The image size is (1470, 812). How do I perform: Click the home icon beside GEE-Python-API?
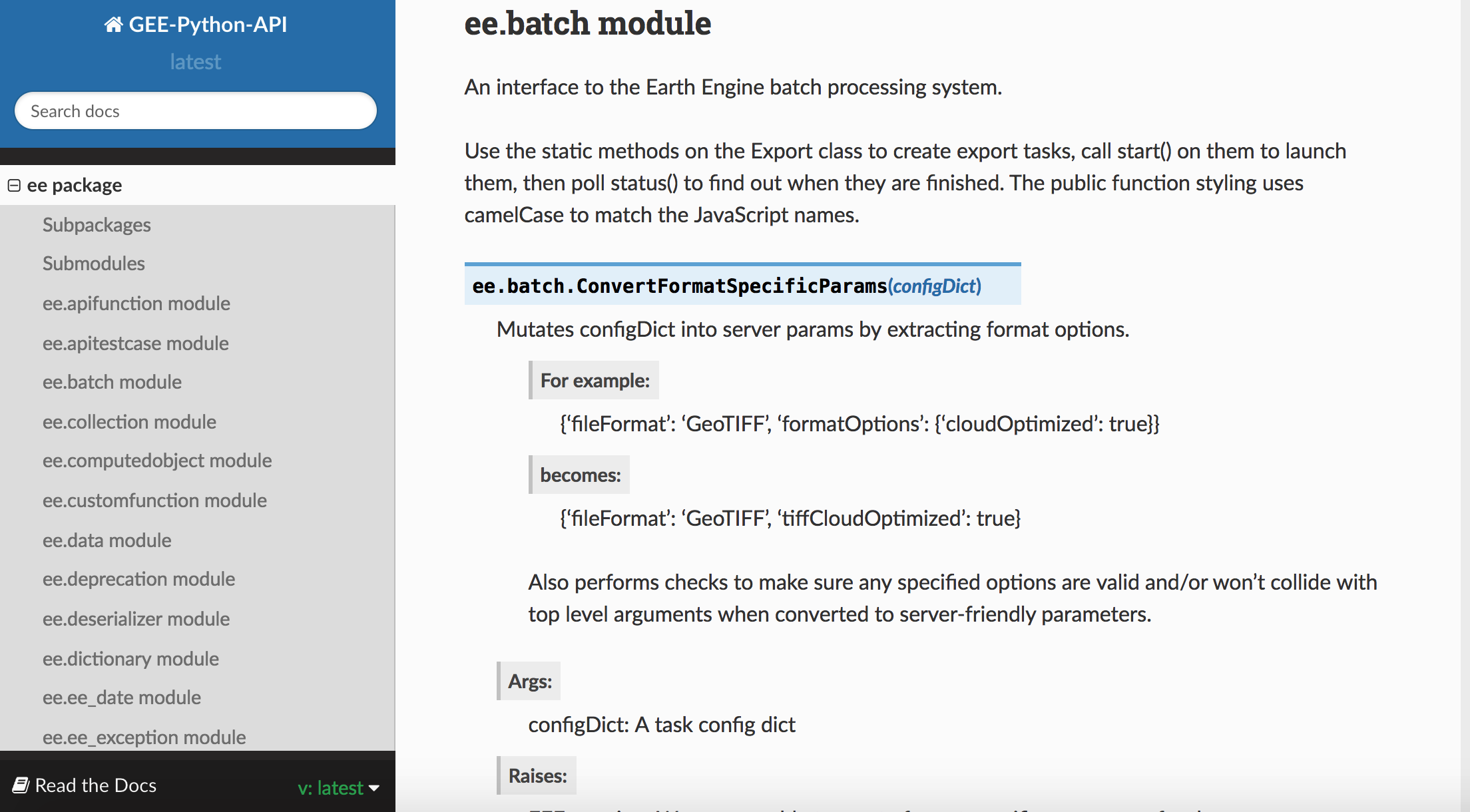click(x=113, y=25)
